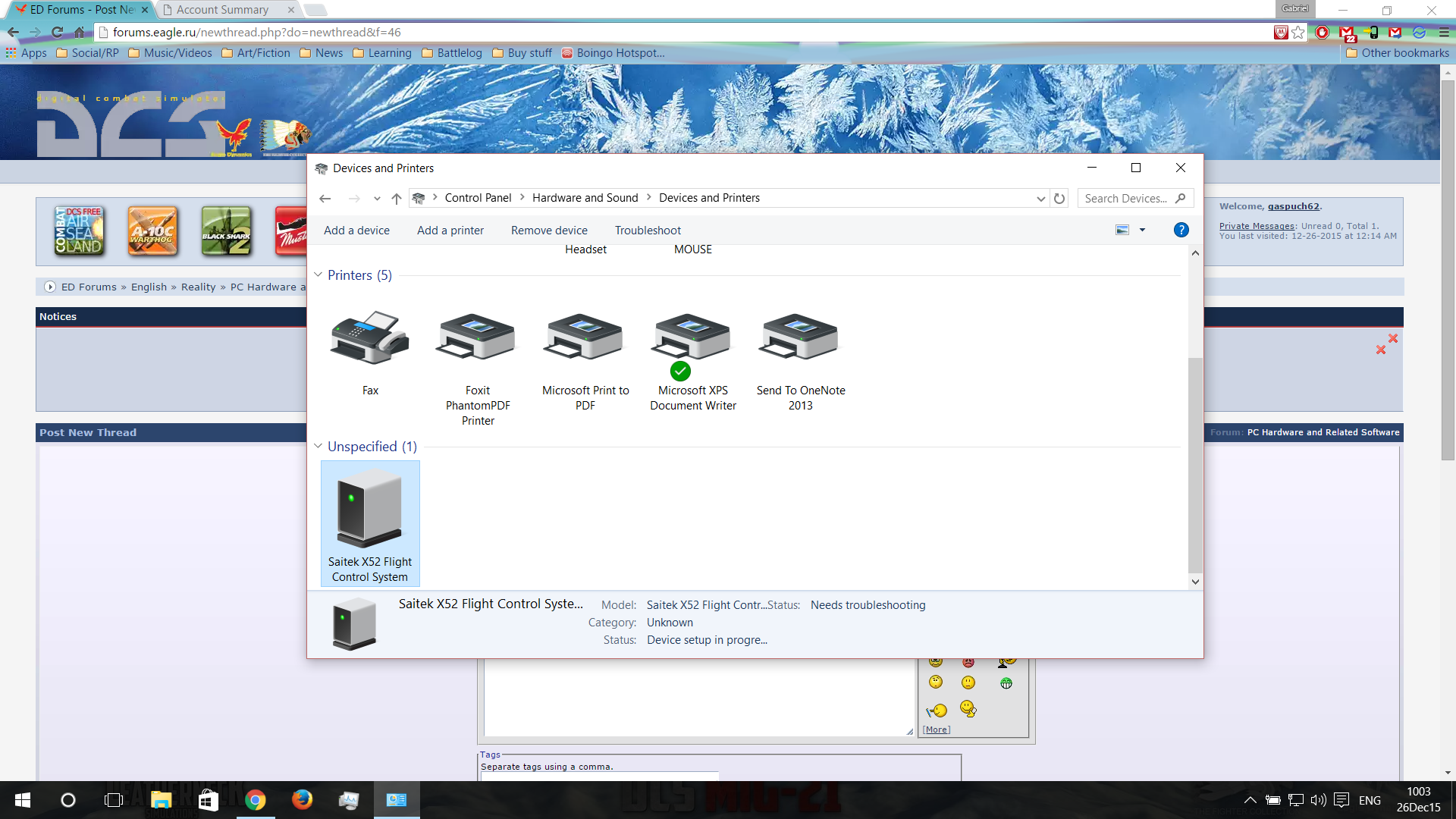The width and height of the screenshot is (1456, 819).
Task: Open Windows Store from the taskbar
Action: click(x=208, y=800)
